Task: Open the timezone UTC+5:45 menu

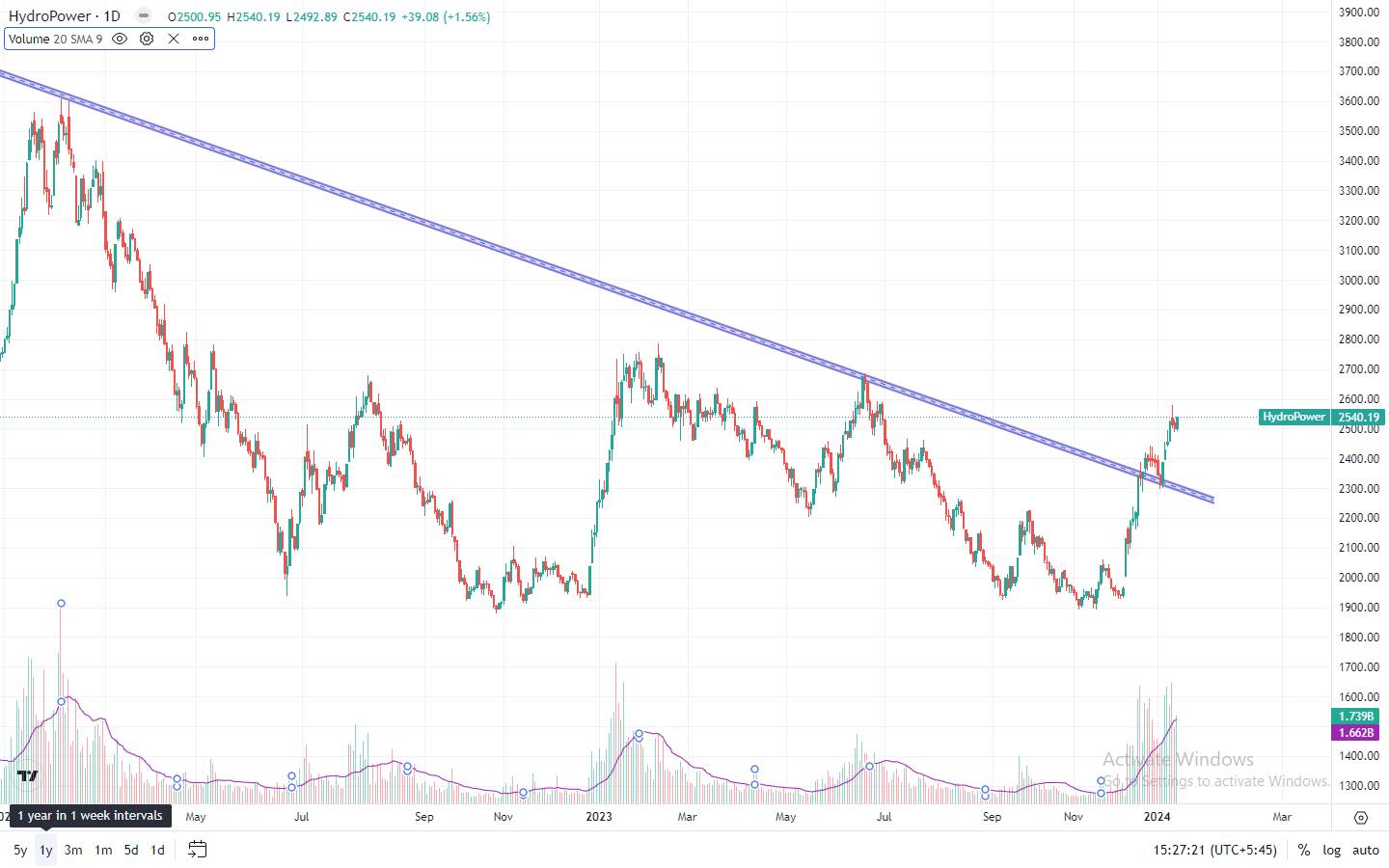Action: (1214, 850)
